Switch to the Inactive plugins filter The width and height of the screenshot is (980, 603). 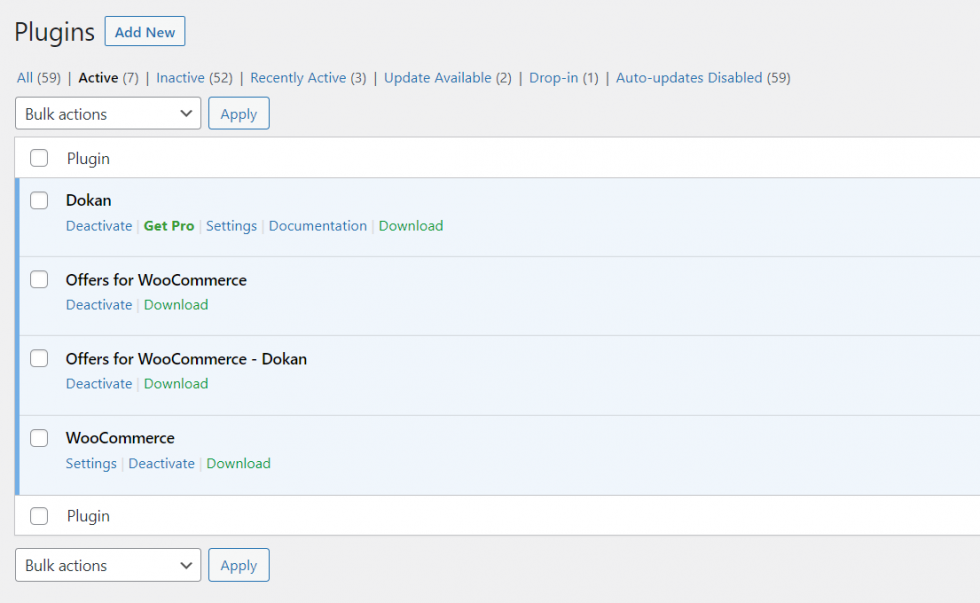pyautogui.click(x=180, y=78)
